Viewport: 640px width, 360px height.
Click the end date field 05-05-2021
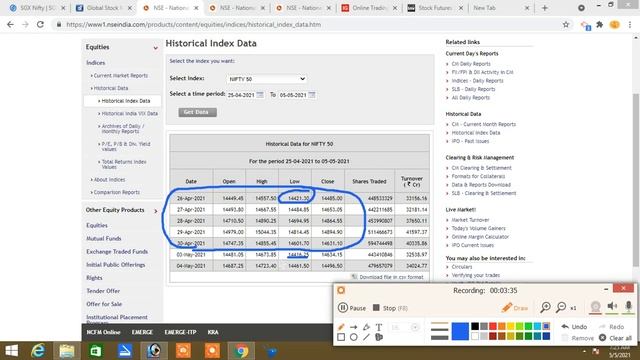pos(293,95)
